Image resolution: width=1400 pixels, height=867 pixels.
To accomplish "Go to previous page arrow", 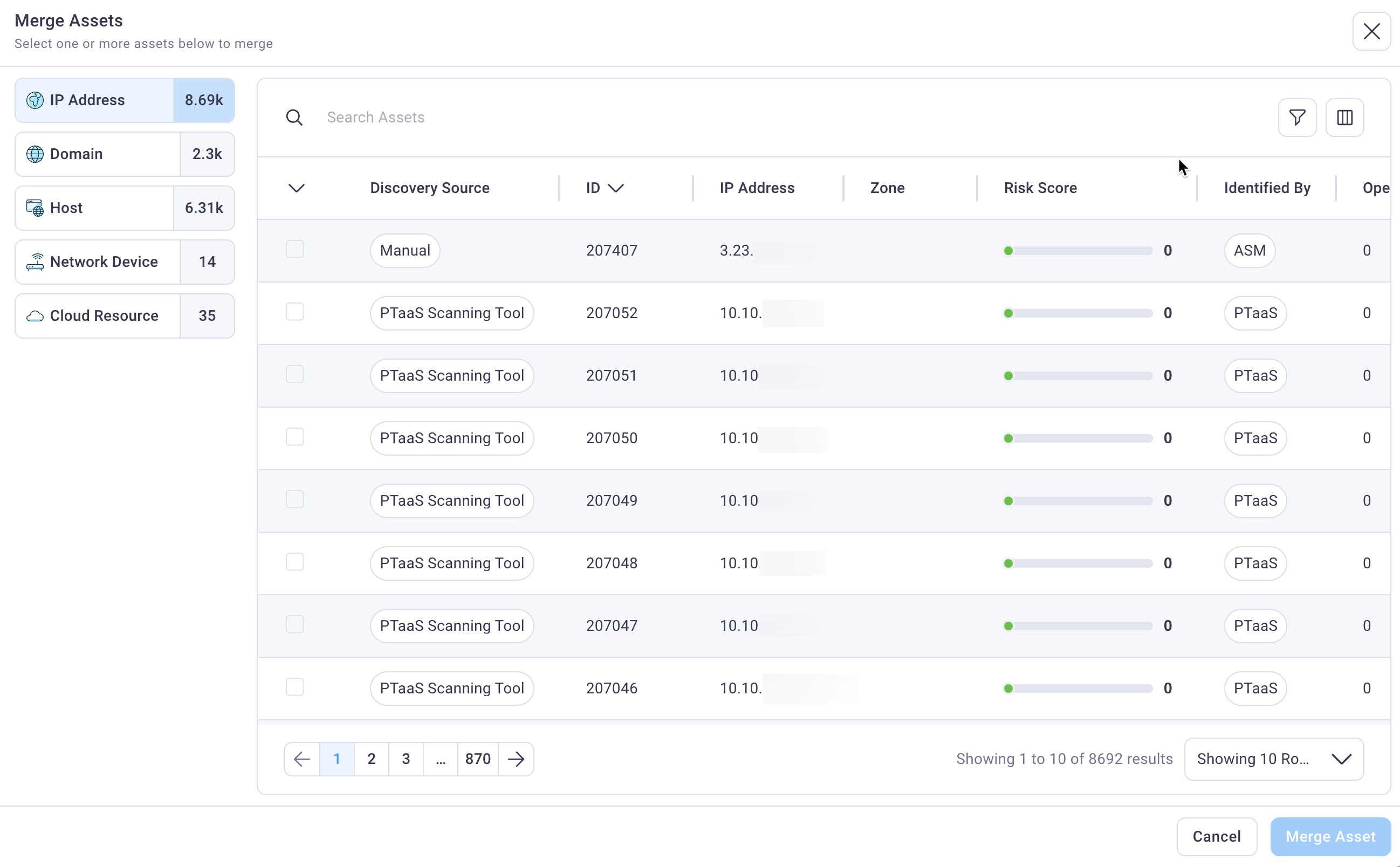I will pyautogui.click(x=301, y=759).
